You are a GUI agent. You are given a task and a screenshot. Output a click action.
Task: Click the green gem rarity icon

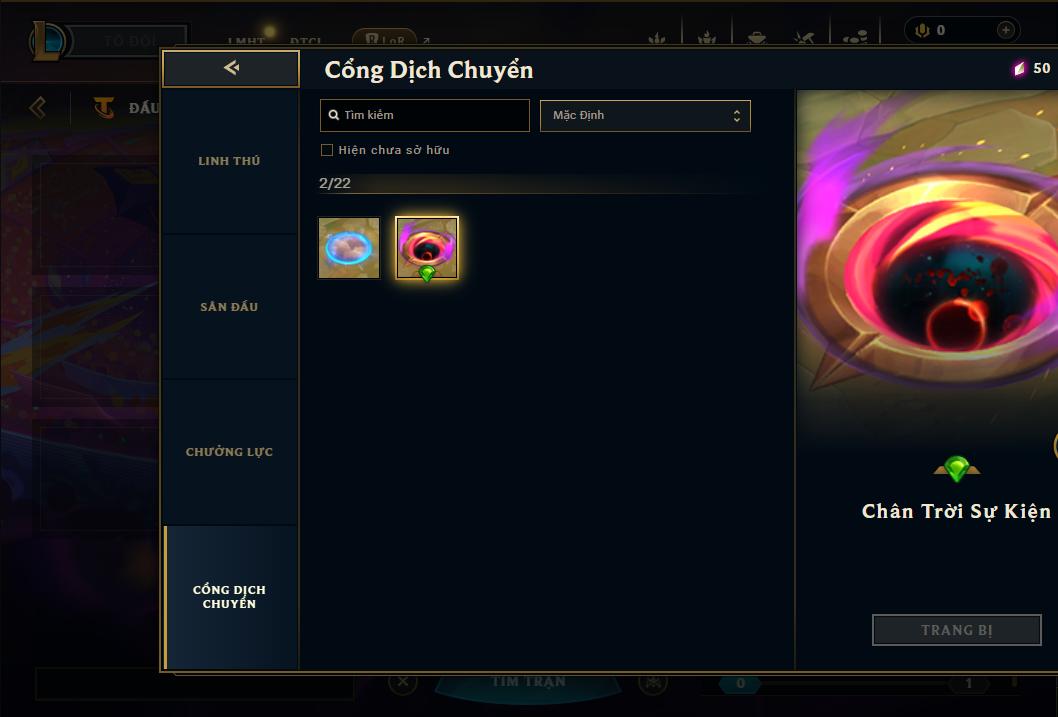(x=956, y=468)
